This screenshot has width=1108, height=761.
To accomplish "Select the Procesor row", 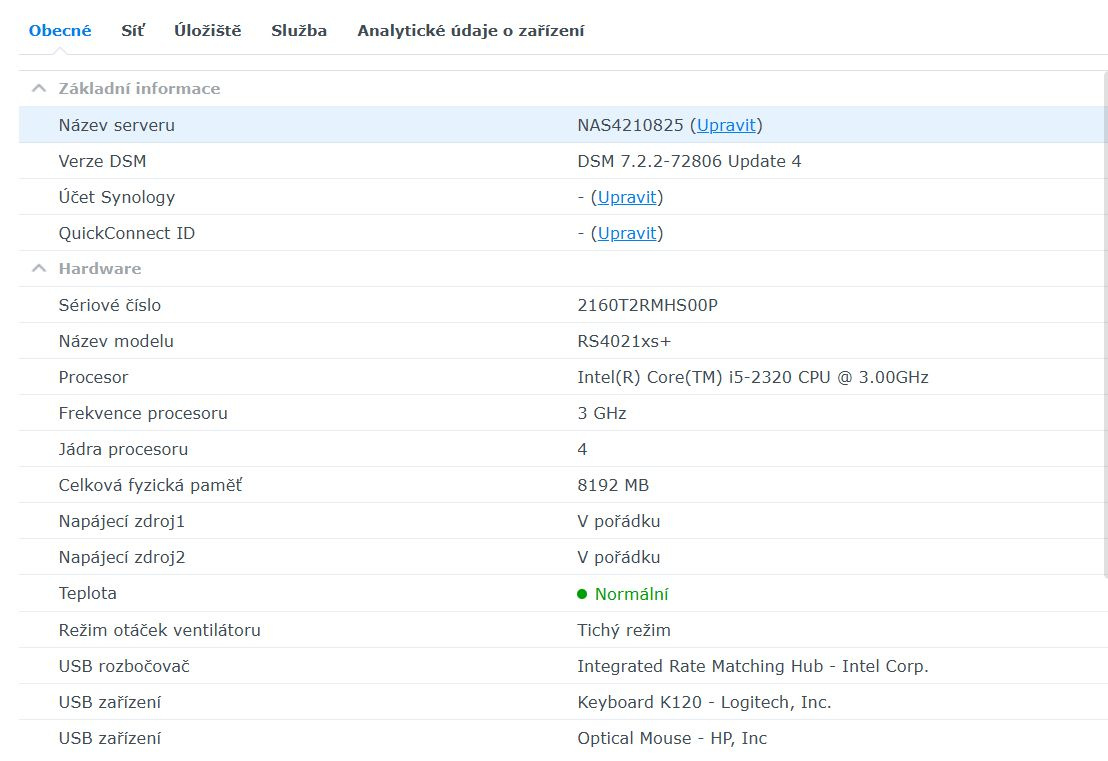I will point(300,377).
